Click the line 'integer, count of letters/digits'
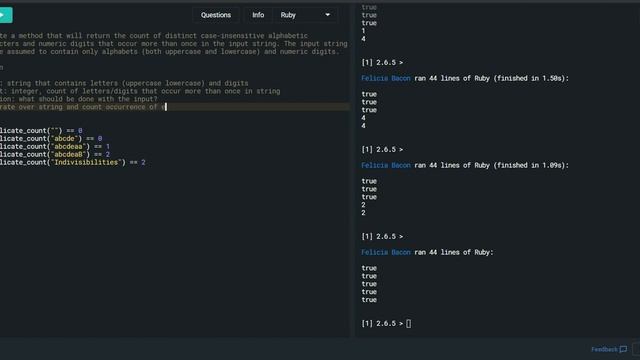 pyautogui.click(x=140, y=91)
